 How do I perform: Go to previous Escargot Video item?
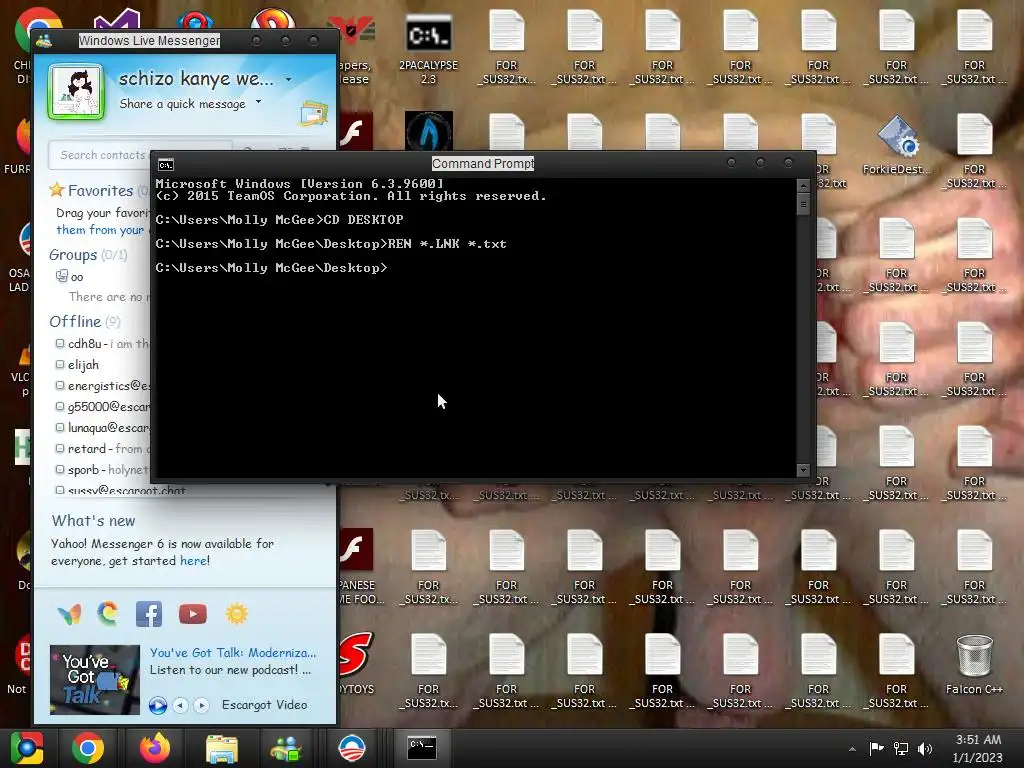coord(180,705)
